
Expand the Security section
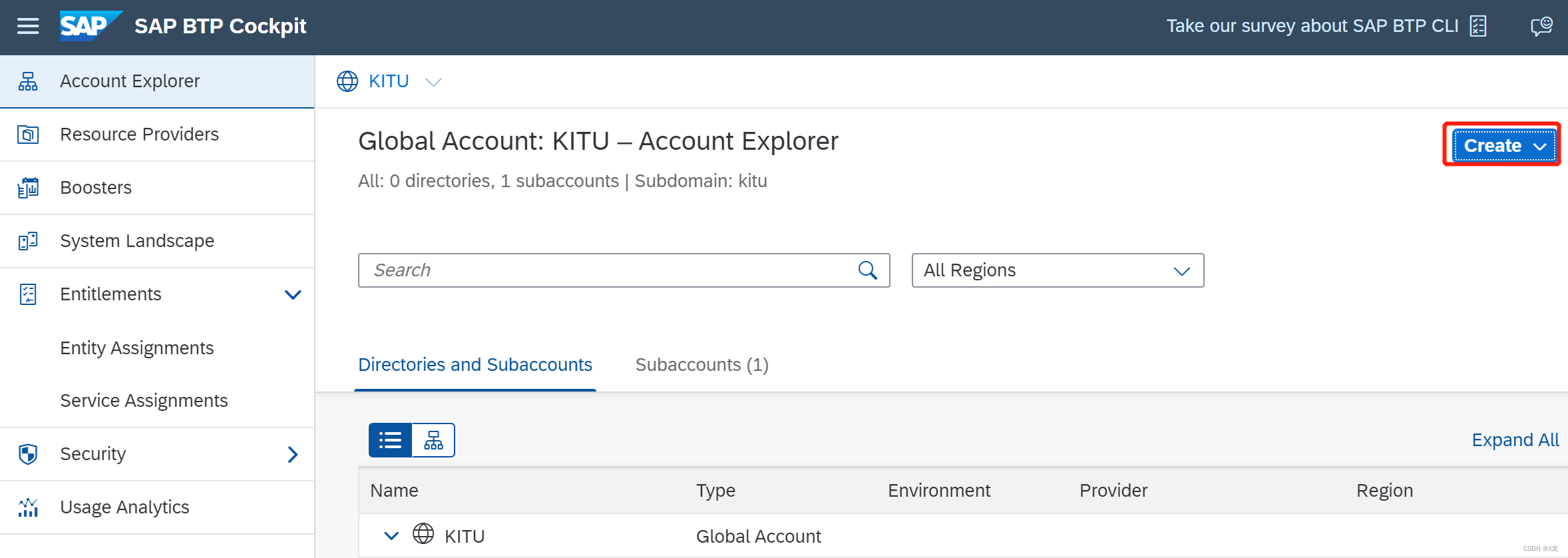tap(293, 454)
